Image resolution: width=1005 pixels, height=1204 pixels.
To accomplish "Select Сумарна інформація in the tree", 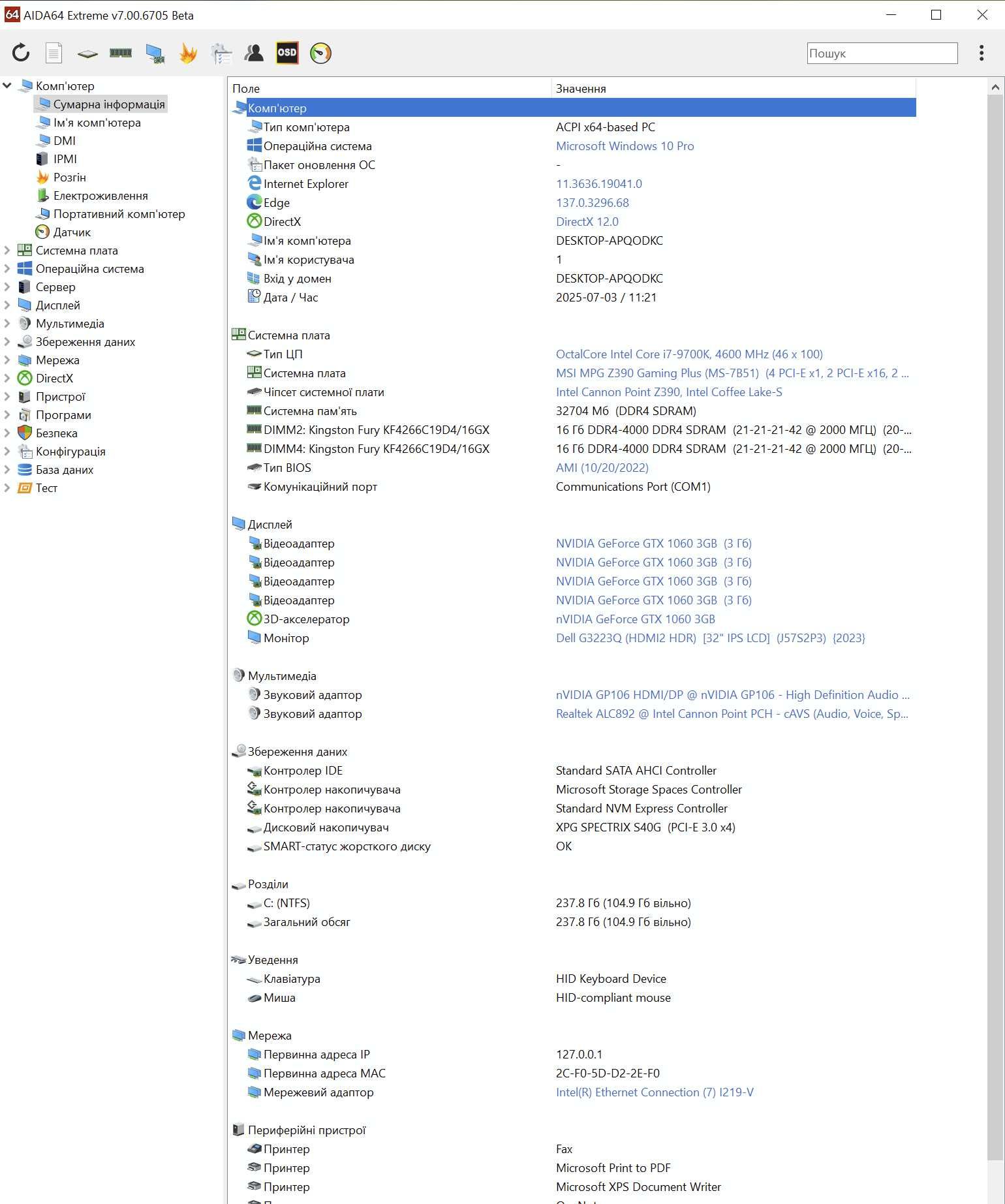I will click(101, 104).
